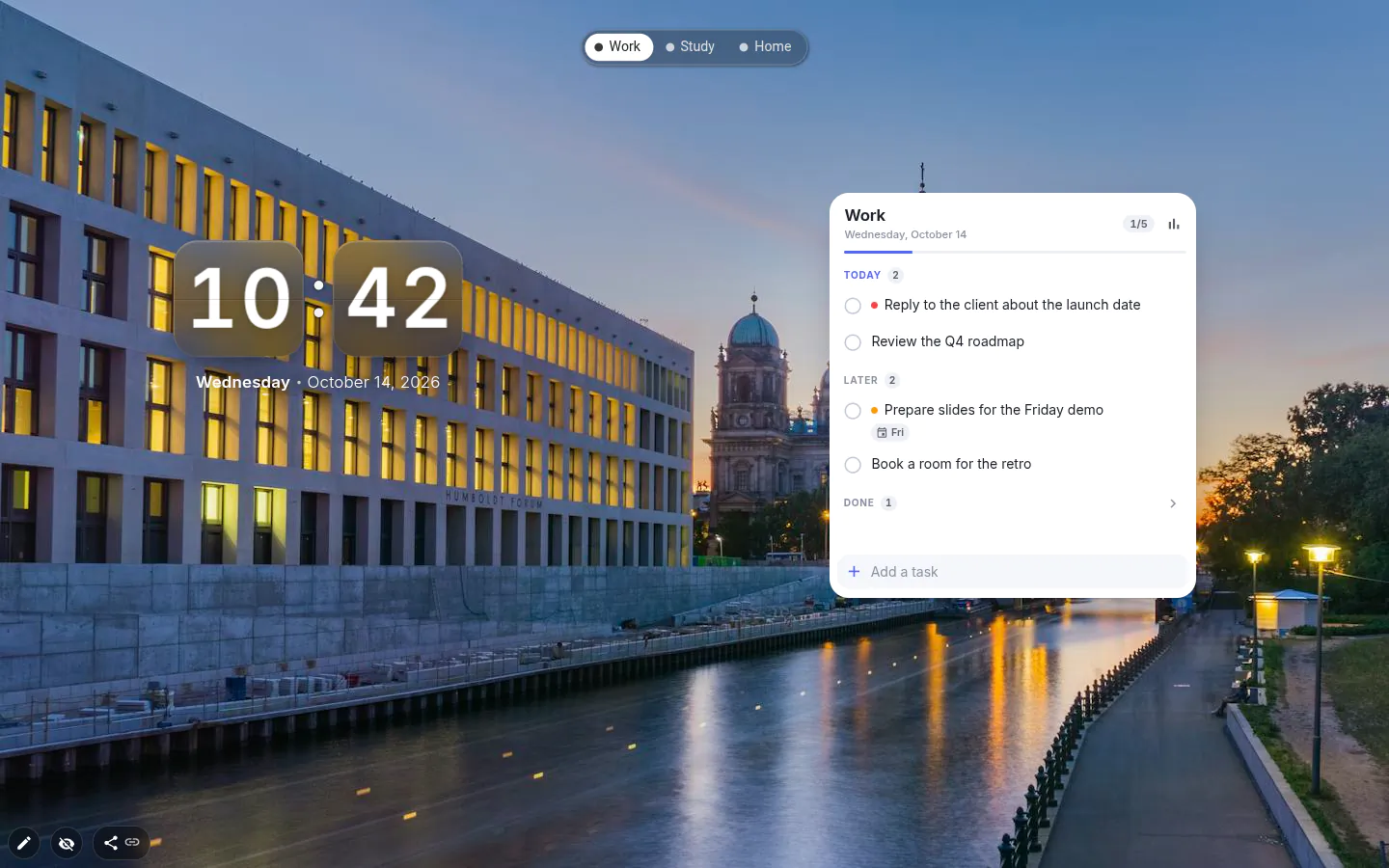Click the orange priority dot on slides task
The height and width of the screenshot is (868, 1389).
pos(874,410)
